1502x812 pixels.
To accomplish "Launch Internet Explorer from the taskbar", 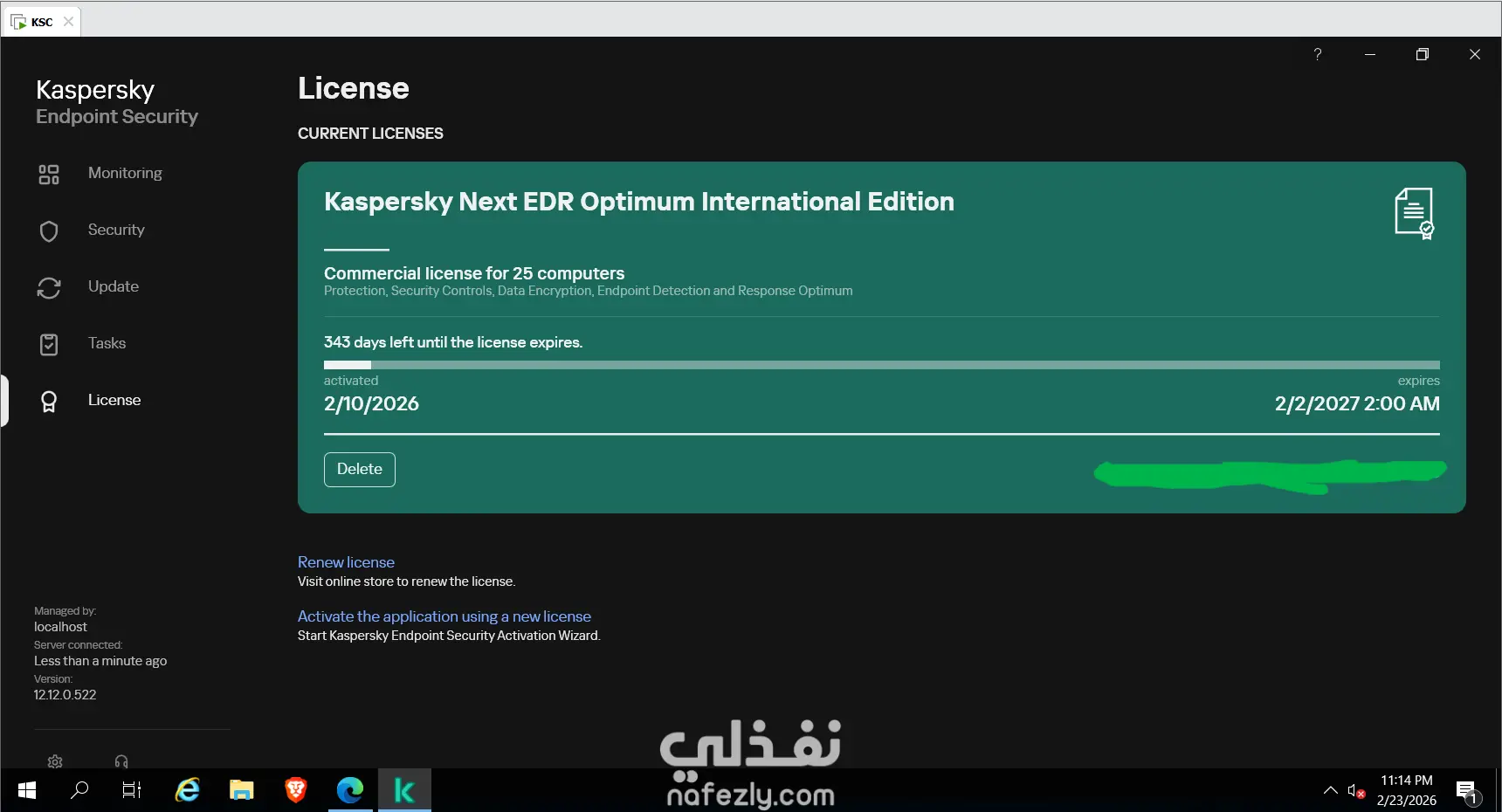I will click(x=188, y=790).
